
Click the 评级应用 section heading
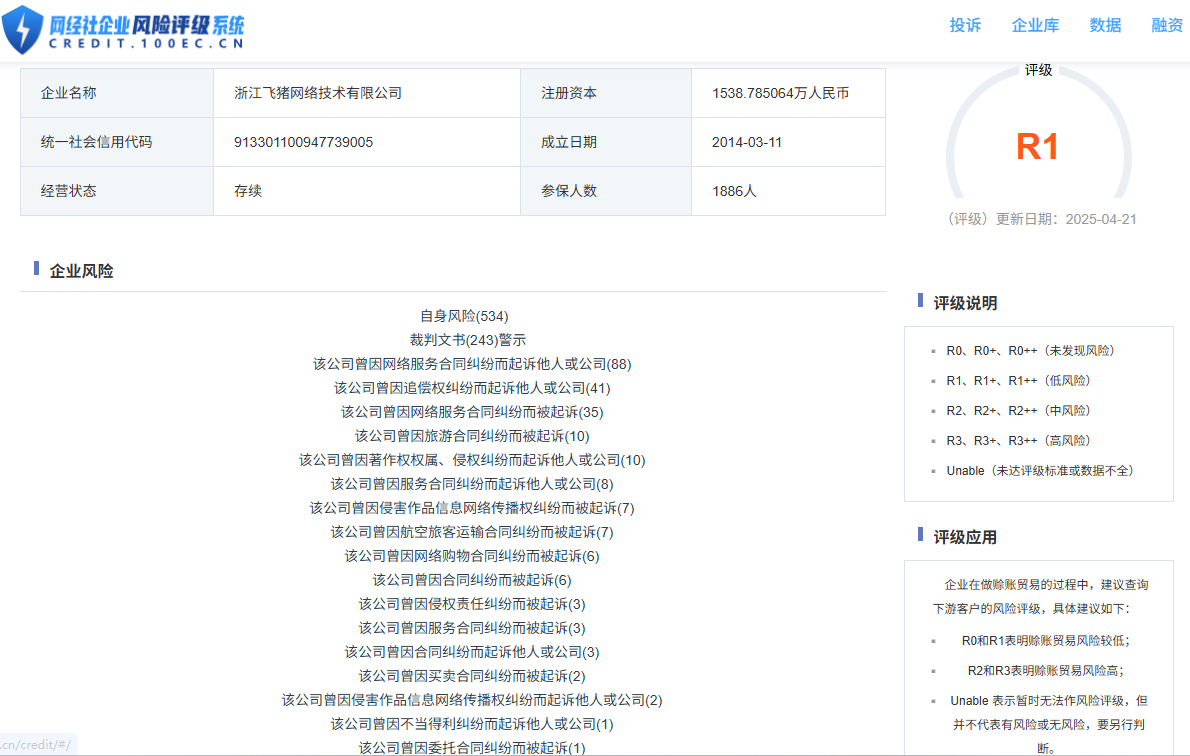pyautogui.click(x=965, y=537)
